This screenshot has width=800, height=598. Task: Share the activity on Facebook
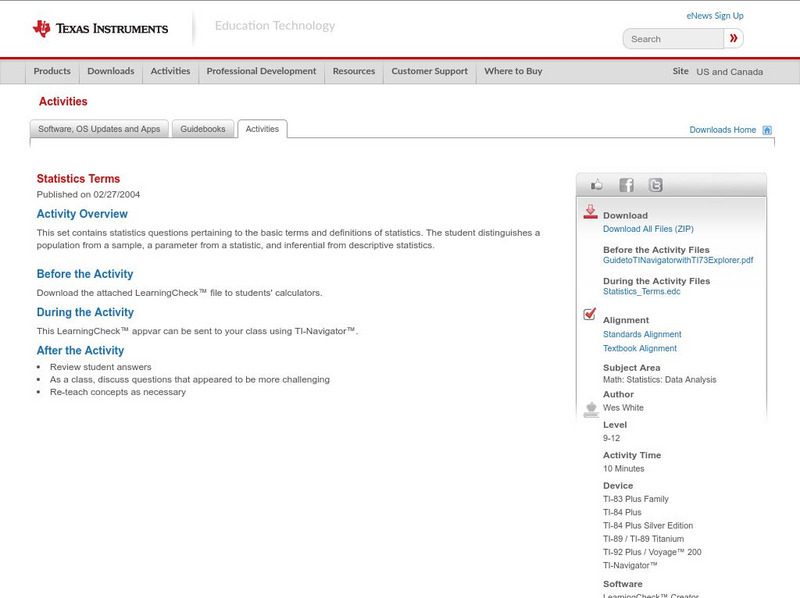625,184
